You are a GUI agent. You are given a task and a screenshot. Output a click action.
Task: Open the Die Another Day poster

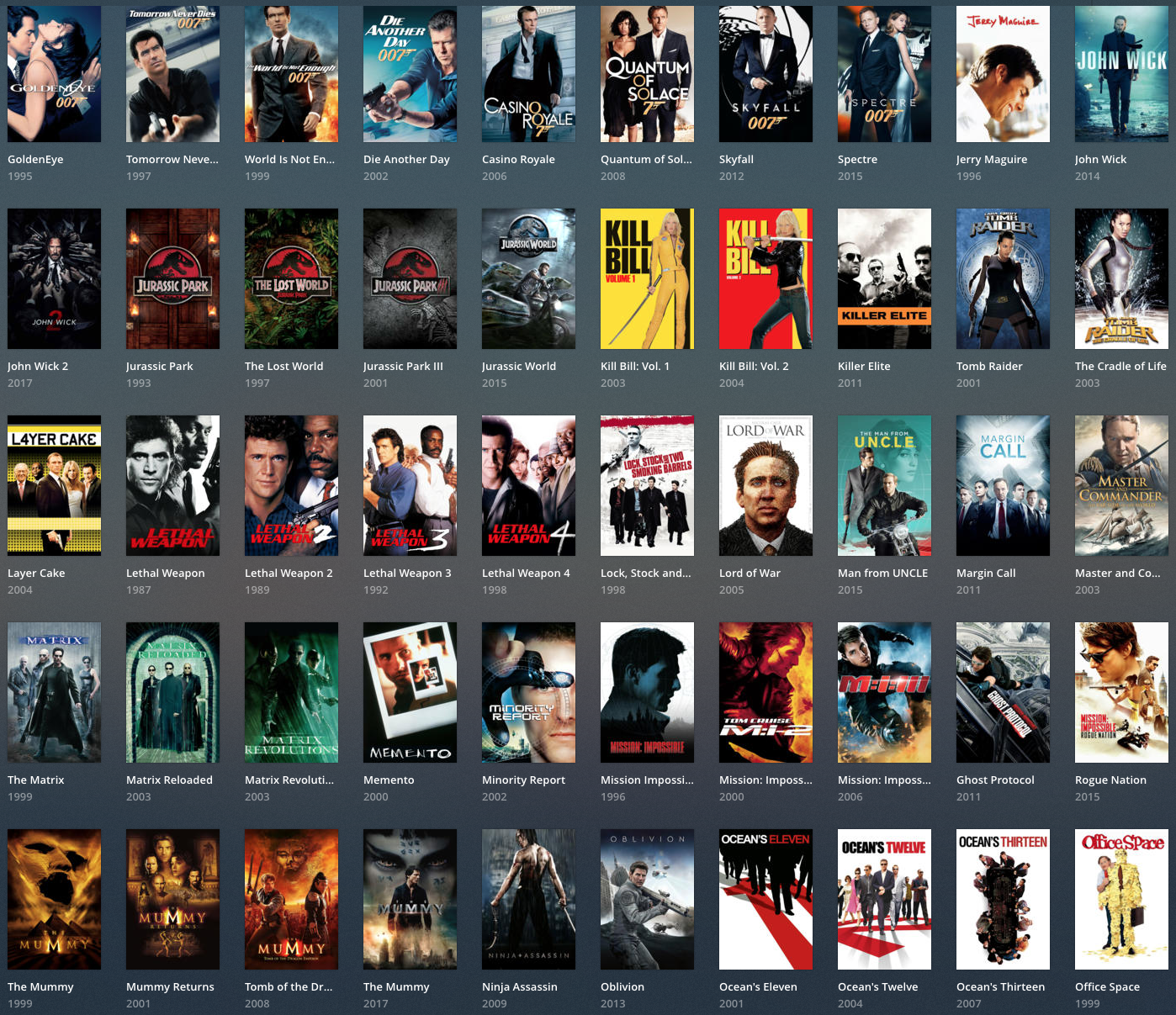pos(410,72)
